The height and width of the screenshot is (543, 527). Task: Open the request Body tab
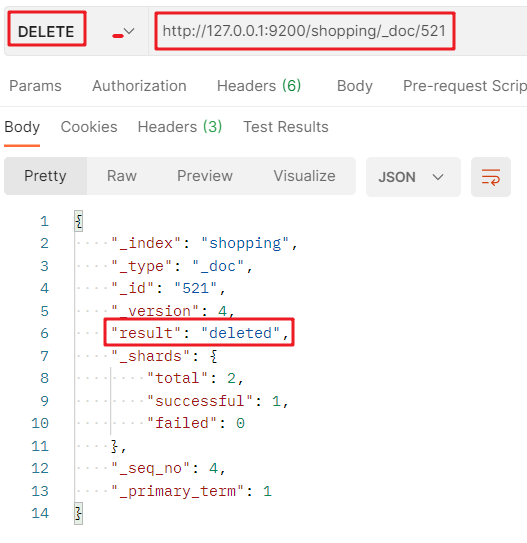[355, 86]
